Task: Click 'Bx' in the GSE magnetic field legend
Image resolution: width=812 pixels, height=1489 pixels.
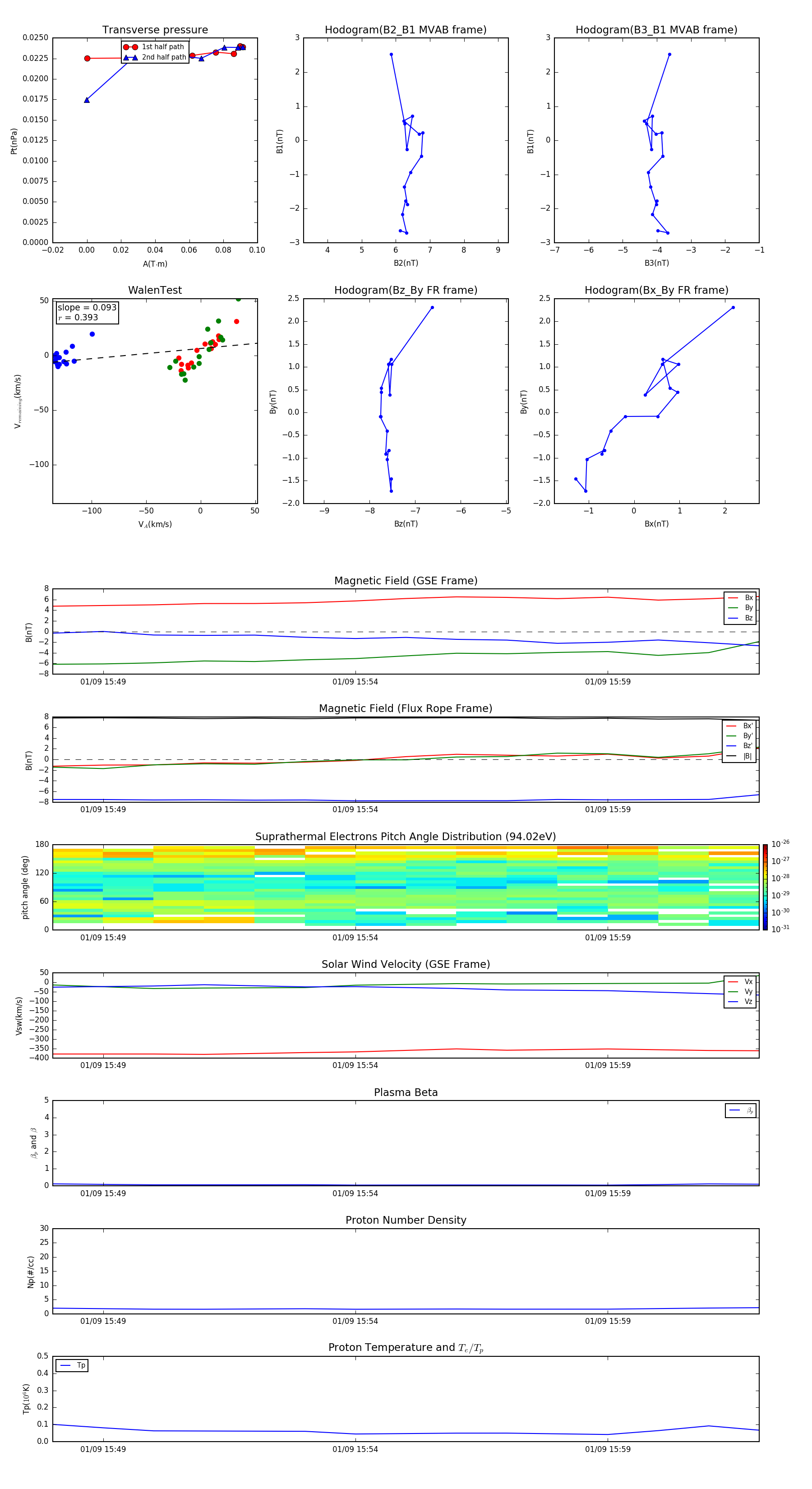Action: tap(748, 598)
